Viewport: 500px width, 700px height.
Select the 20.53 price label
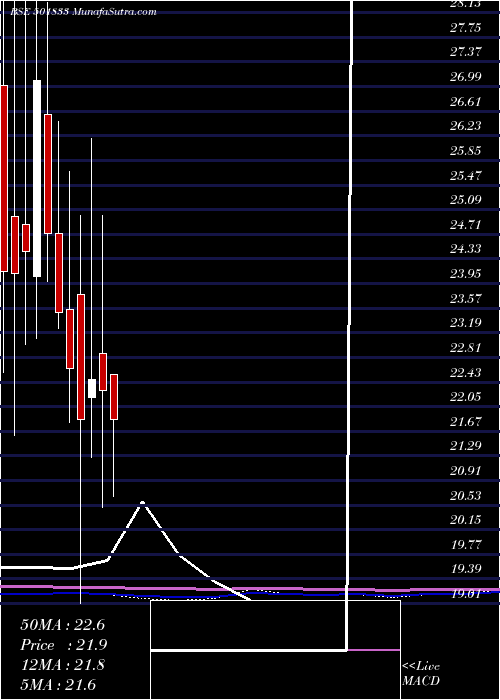(x=465, y=496)
